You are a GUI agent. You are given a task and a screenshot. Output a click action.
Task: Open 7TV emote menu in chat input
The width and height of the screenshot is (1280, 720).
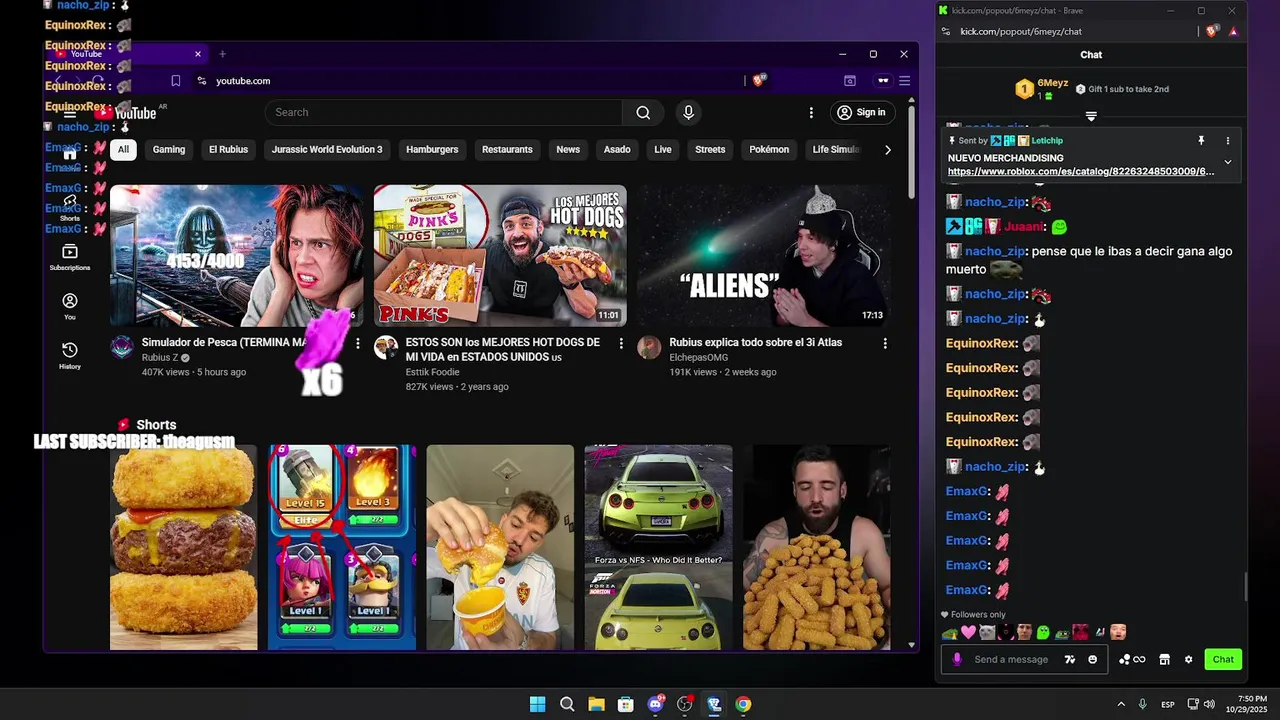coord(1070,659)
